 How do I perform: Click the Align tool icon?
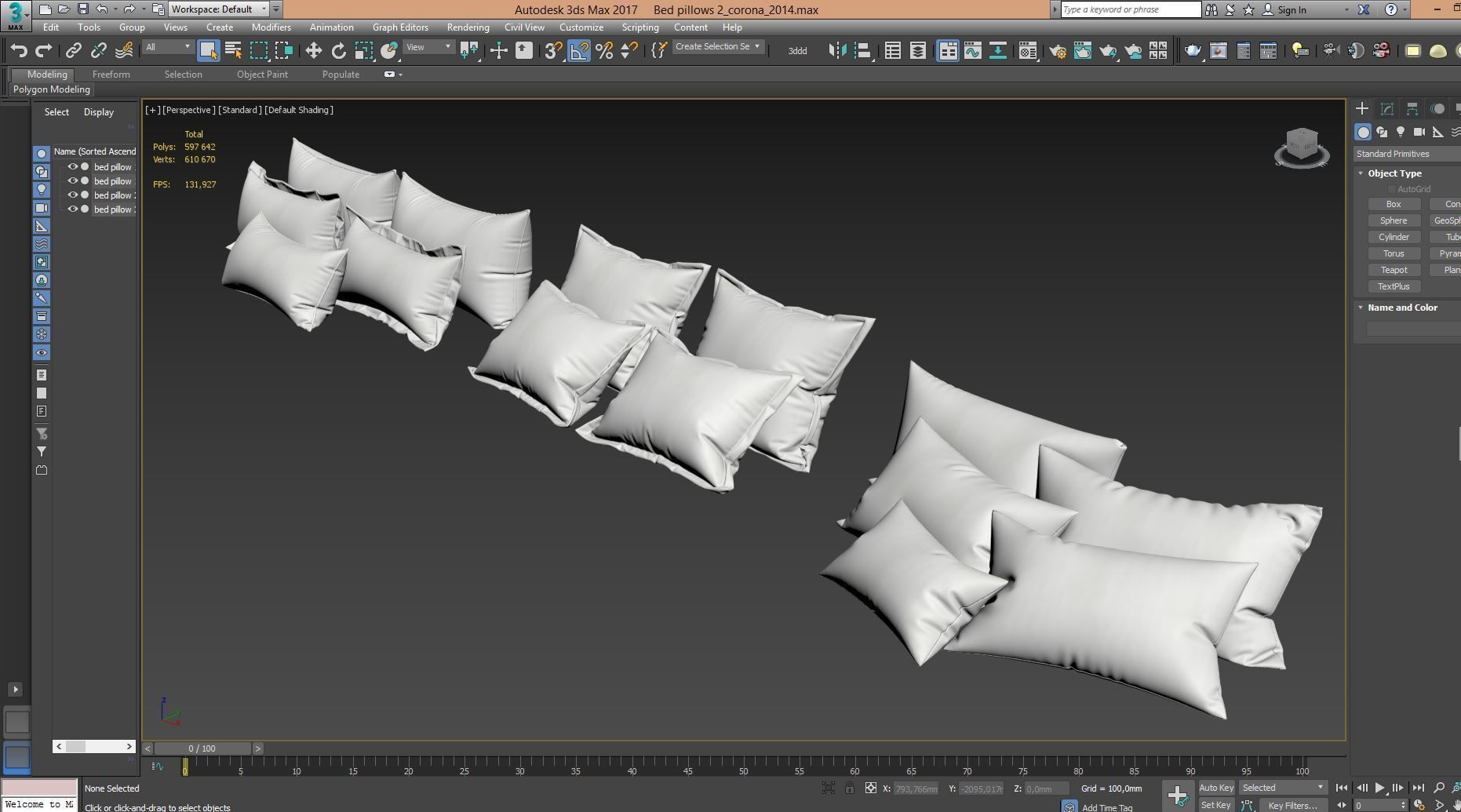pos(862,51)
